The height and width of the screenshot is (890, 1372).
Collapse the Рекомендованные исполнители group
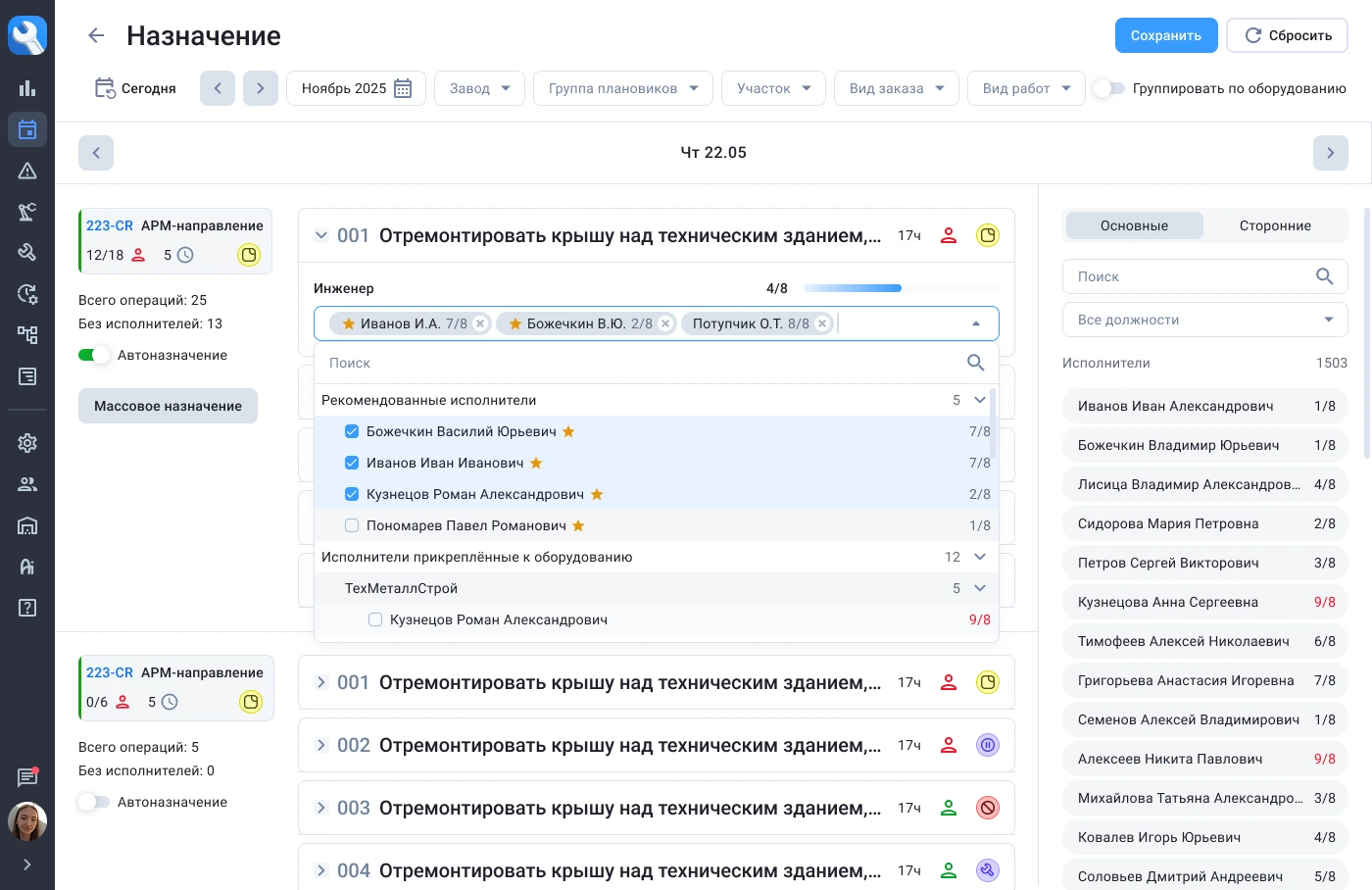point(979,400)
